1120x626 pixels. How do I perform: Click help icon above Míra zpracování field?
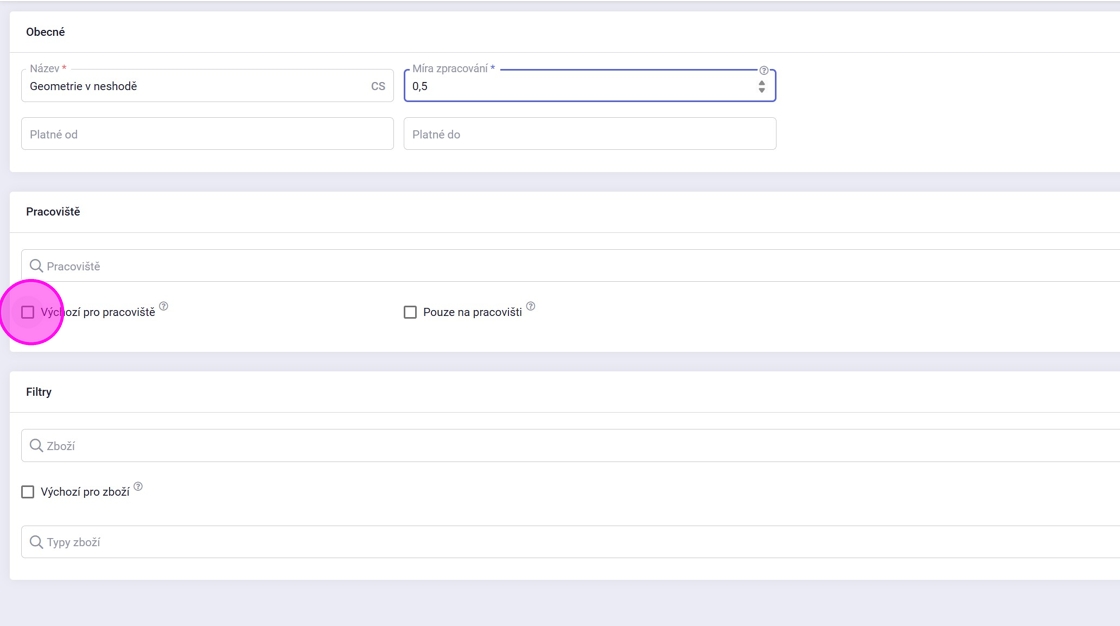(764, 71)
